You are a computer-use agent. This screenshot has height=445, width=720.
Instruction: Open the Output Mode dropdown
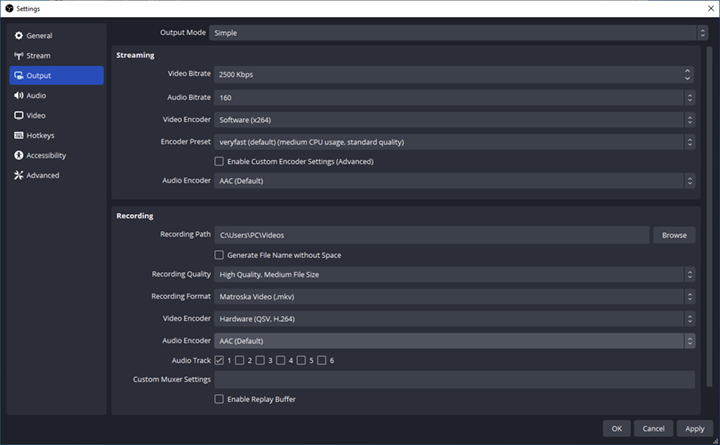(x=458, y=33)
